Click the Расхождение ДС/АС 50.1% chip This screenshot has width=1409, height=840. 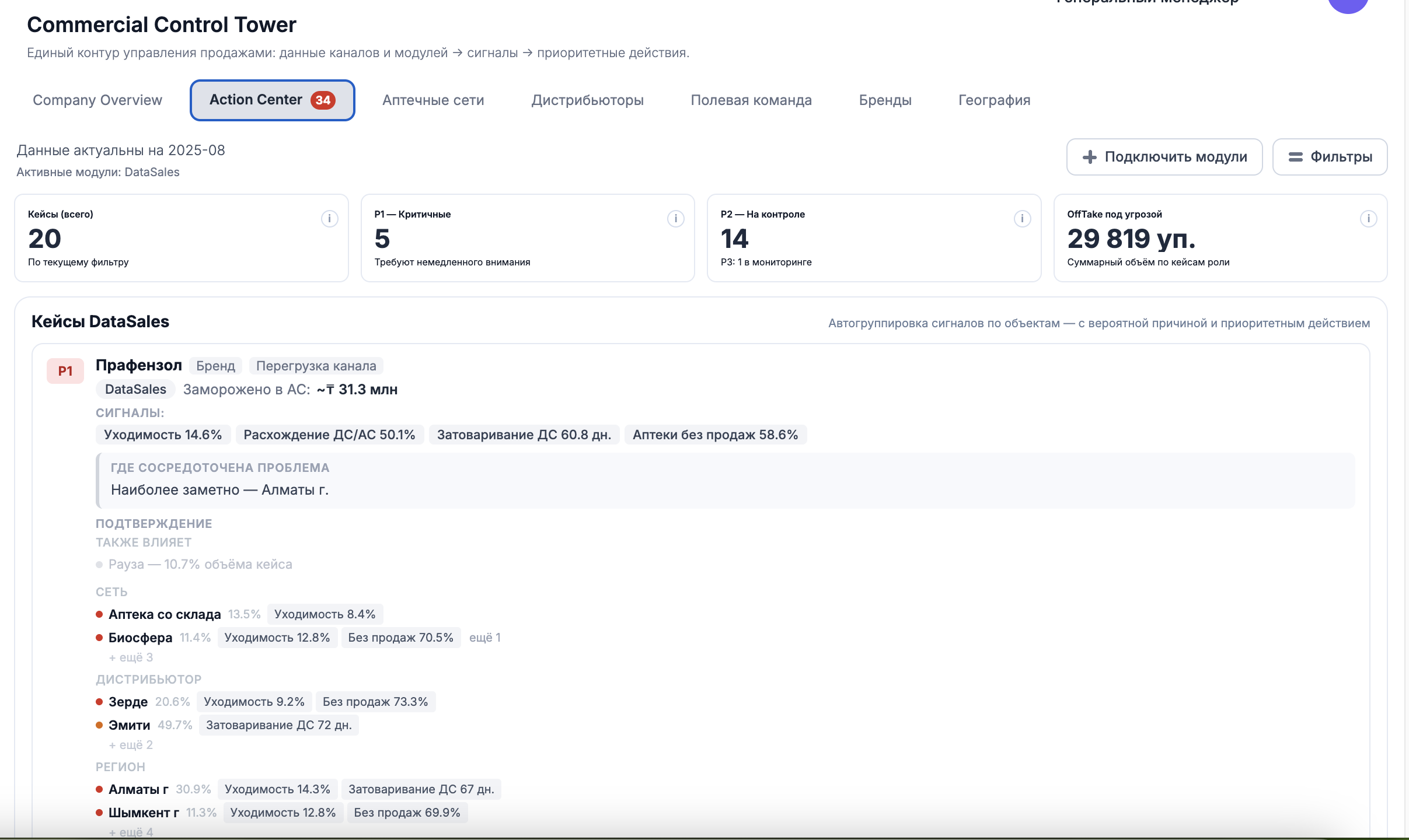pos(329,434)
